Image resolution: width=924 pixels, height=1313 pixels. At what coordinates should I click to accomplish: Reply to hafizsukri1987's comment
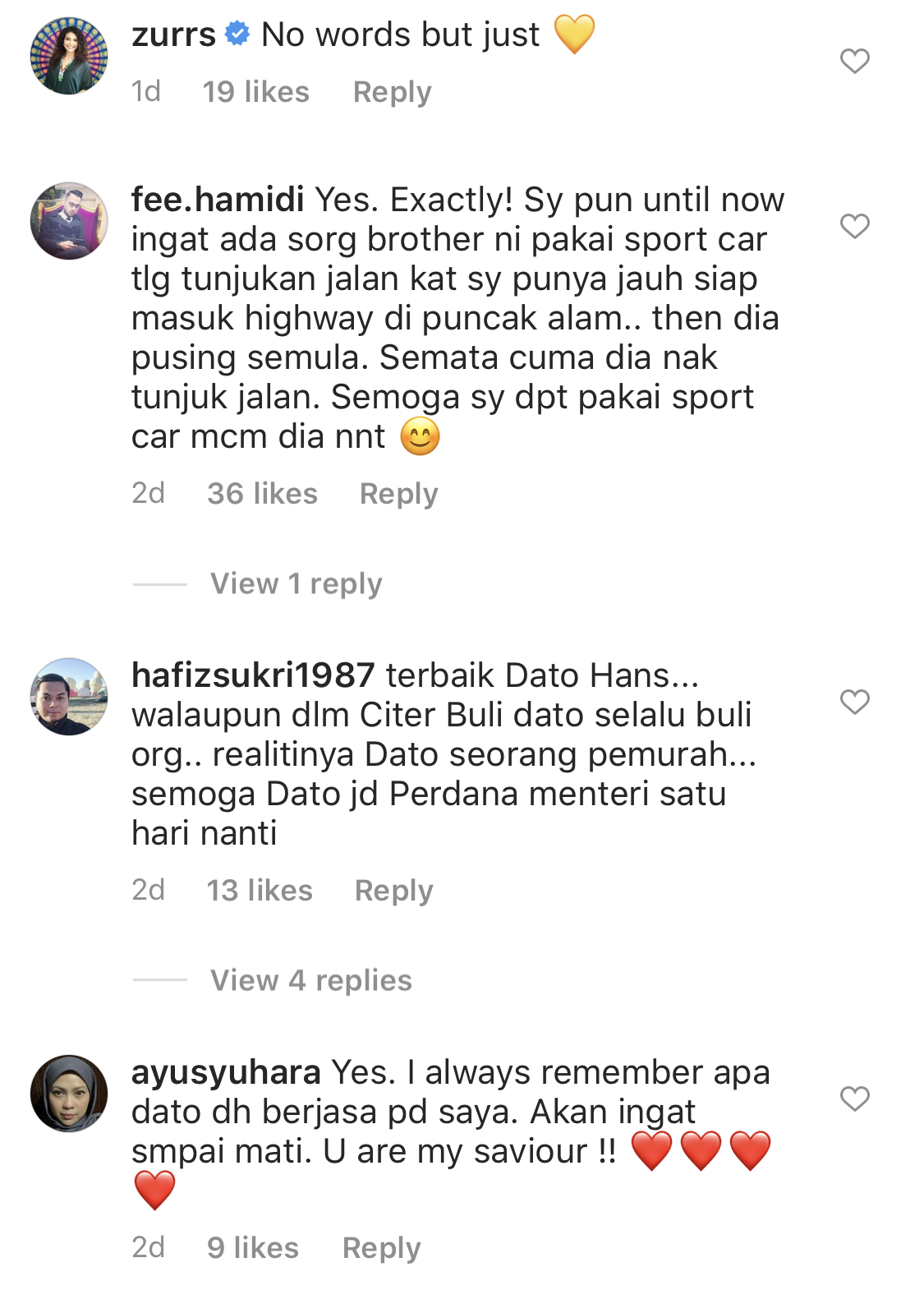393,891
